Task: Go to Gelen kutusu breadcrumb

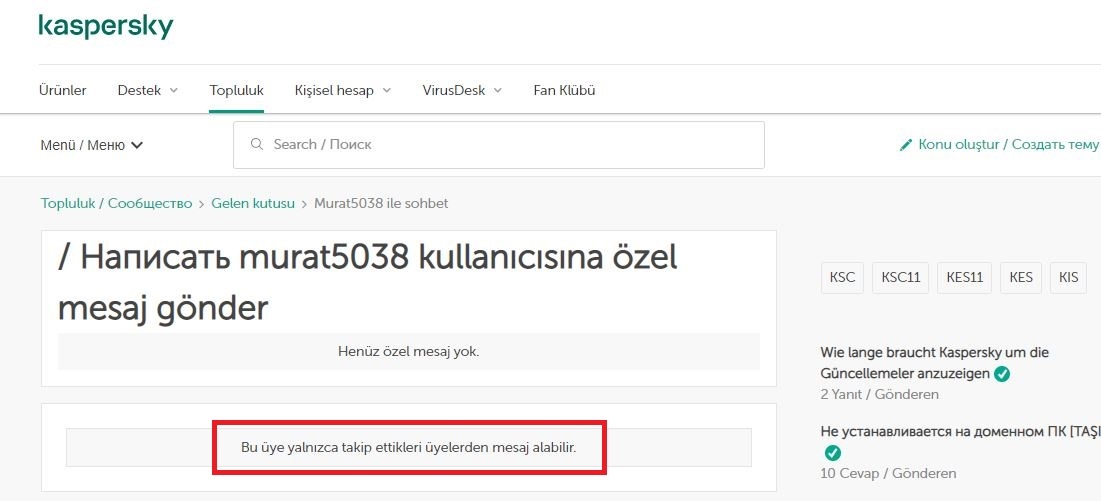Action: click(253, 203)
